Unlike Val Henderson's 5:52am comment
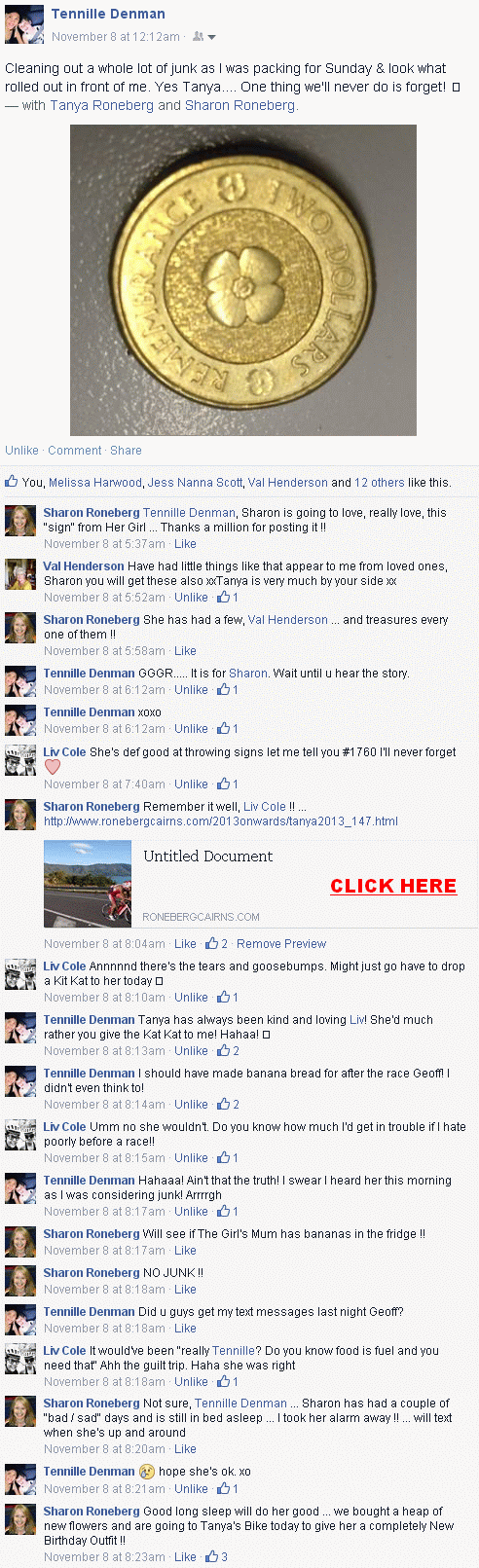The image size is (479, 1568). coord(191,598)
